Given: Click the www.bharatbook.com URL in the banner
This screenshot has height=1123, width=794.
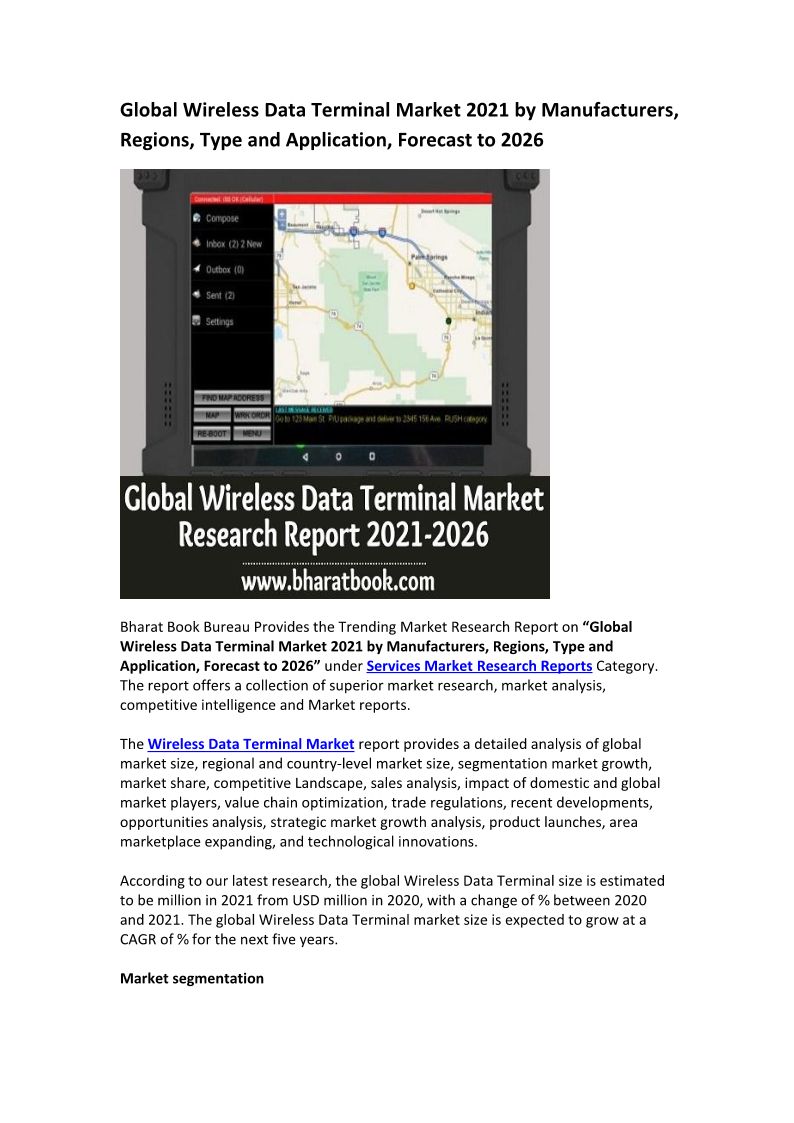Looking at the screenshot, I should point(336,580).
